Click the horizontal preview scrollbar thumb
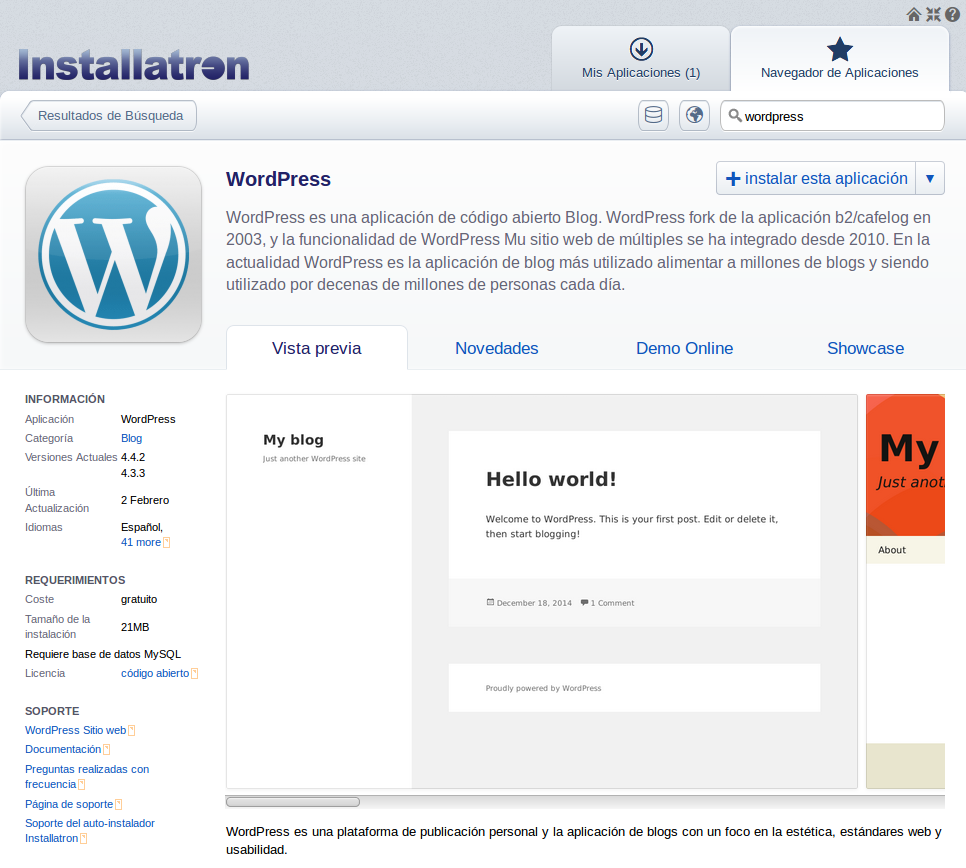966x868 pixels. [x=293, y=801]
